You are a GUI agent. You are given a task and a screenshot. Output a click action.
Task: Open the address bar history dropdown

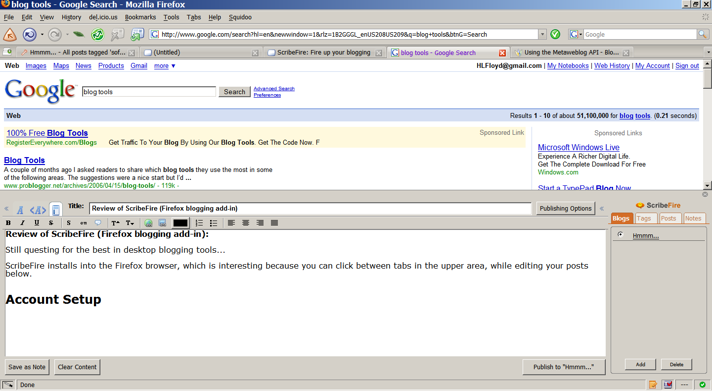click(542, 35)
